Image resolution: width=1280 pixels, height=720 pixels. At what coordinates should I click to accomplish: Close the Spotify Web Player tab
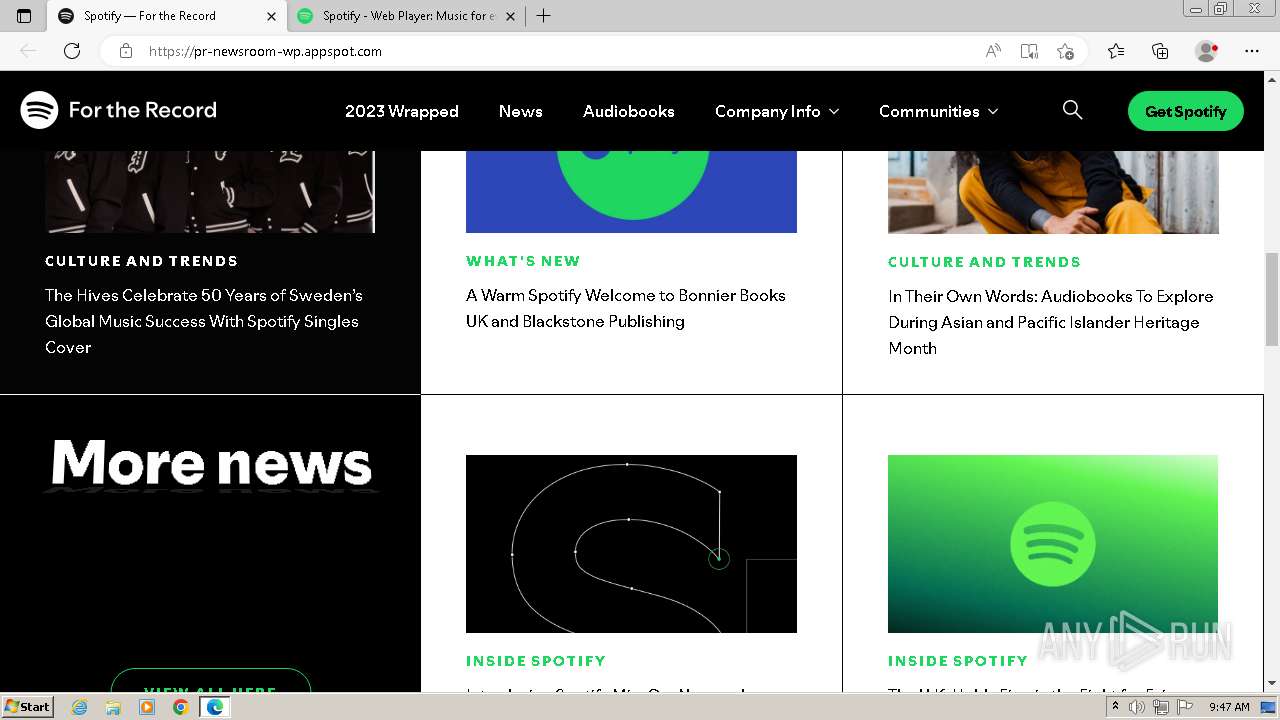[x=511, y=16]
